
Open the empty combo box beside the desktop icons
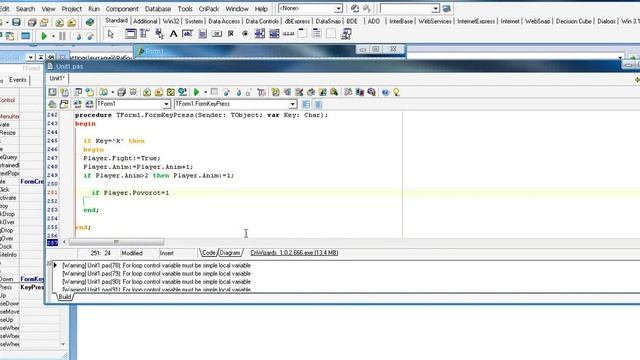[x=436, y=9]
